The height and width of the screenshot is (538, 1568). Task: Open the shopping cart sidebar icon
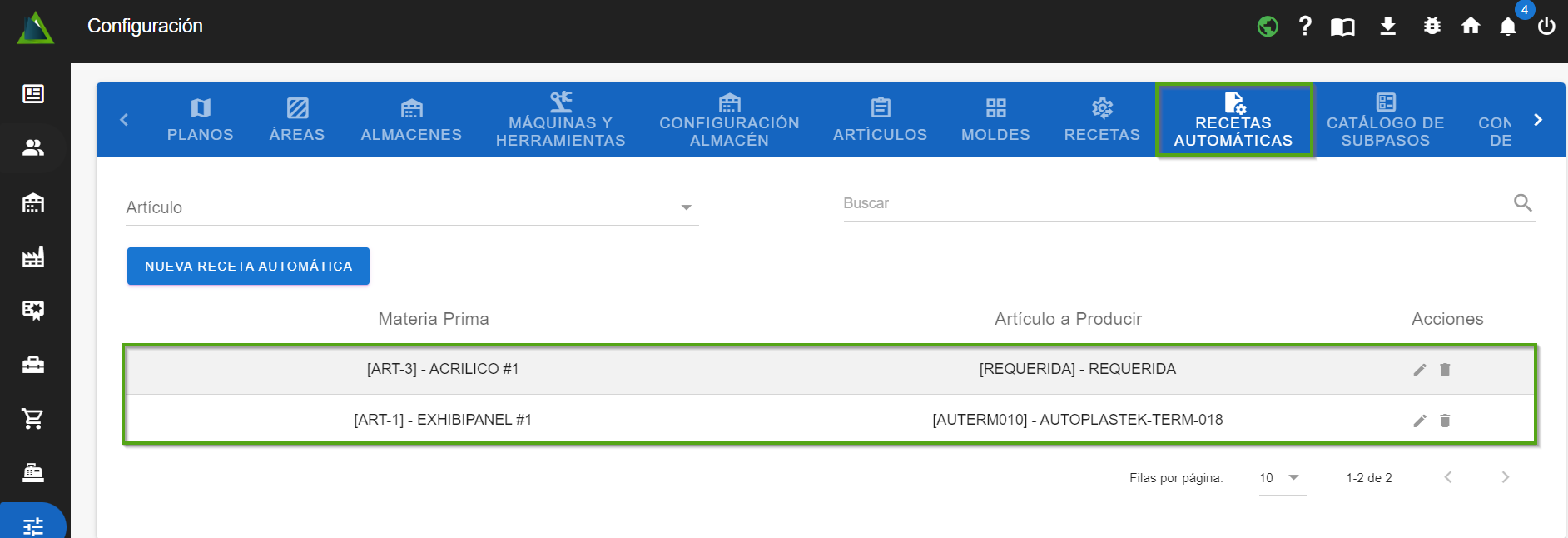point(33,419)
